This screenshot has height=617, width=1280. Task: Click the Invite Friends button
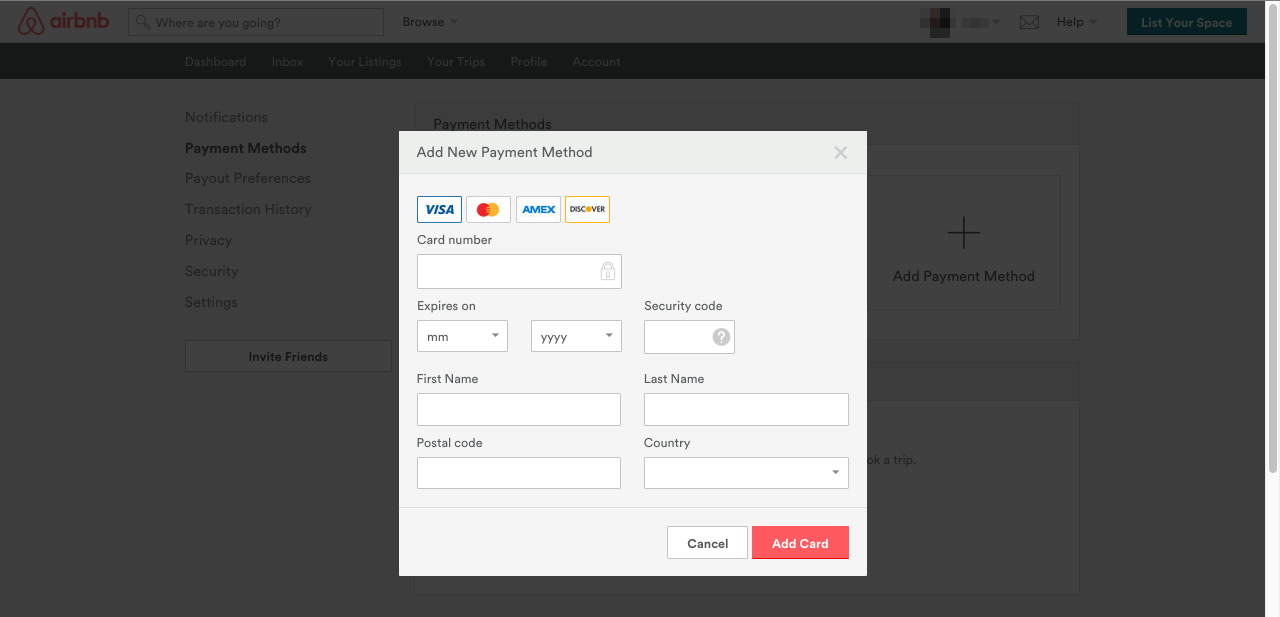[x=288, y=356]
